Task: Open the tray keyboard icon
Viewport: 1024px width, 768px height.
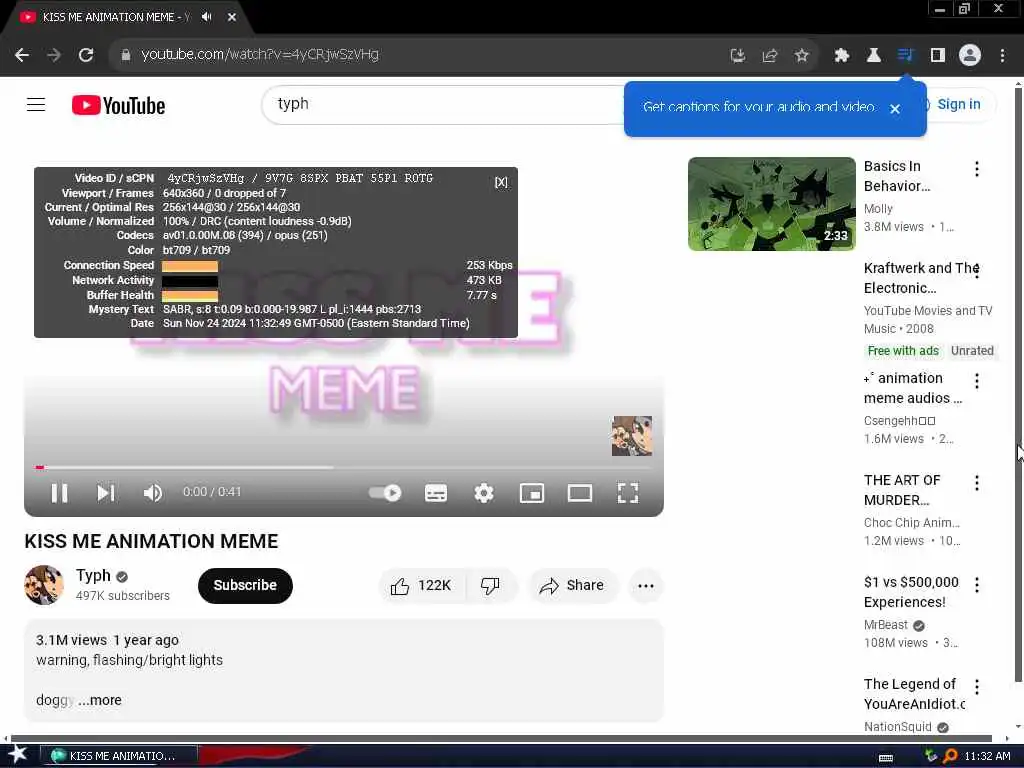Action: [x=886, y=758]
